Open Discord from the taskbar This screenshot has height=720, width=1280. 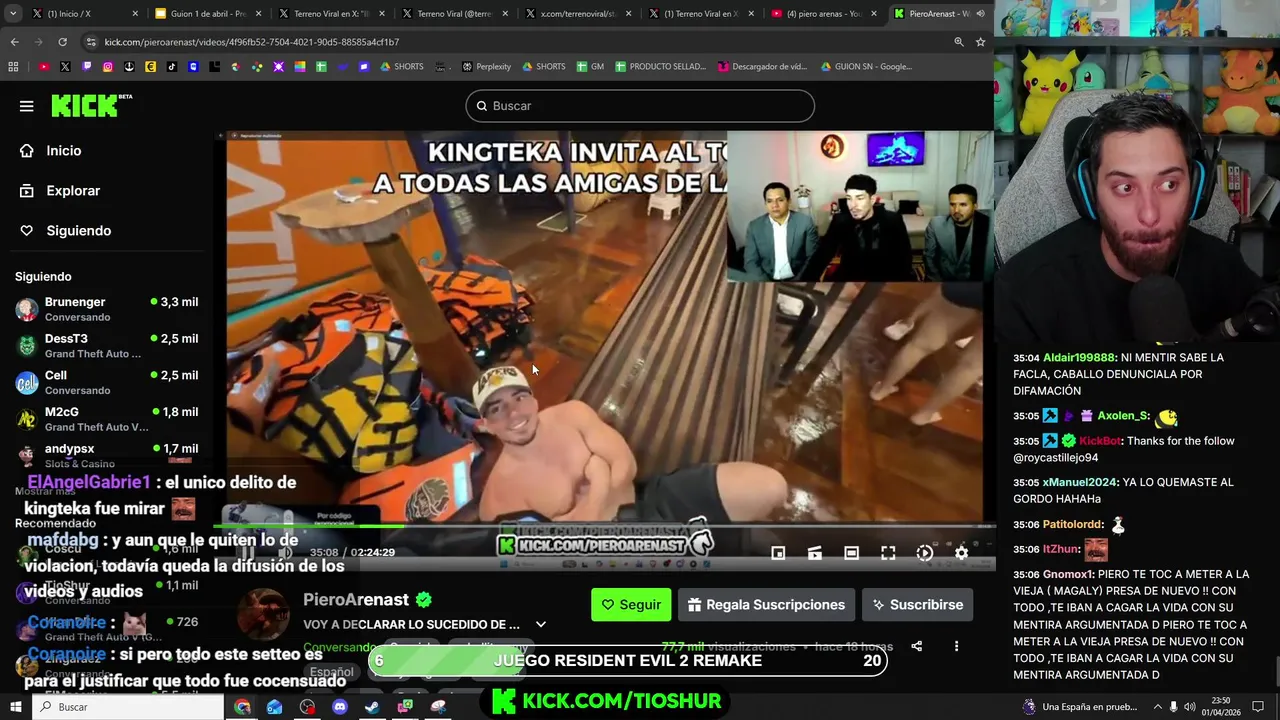[x=340, y=707]
